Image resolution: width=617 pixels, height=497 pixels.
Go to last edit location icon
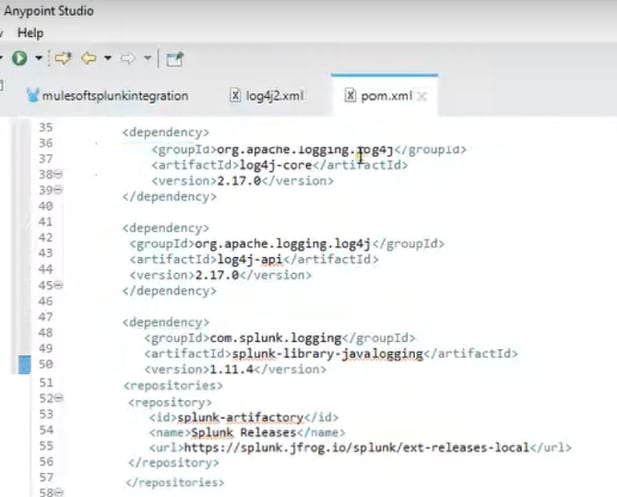63,58
